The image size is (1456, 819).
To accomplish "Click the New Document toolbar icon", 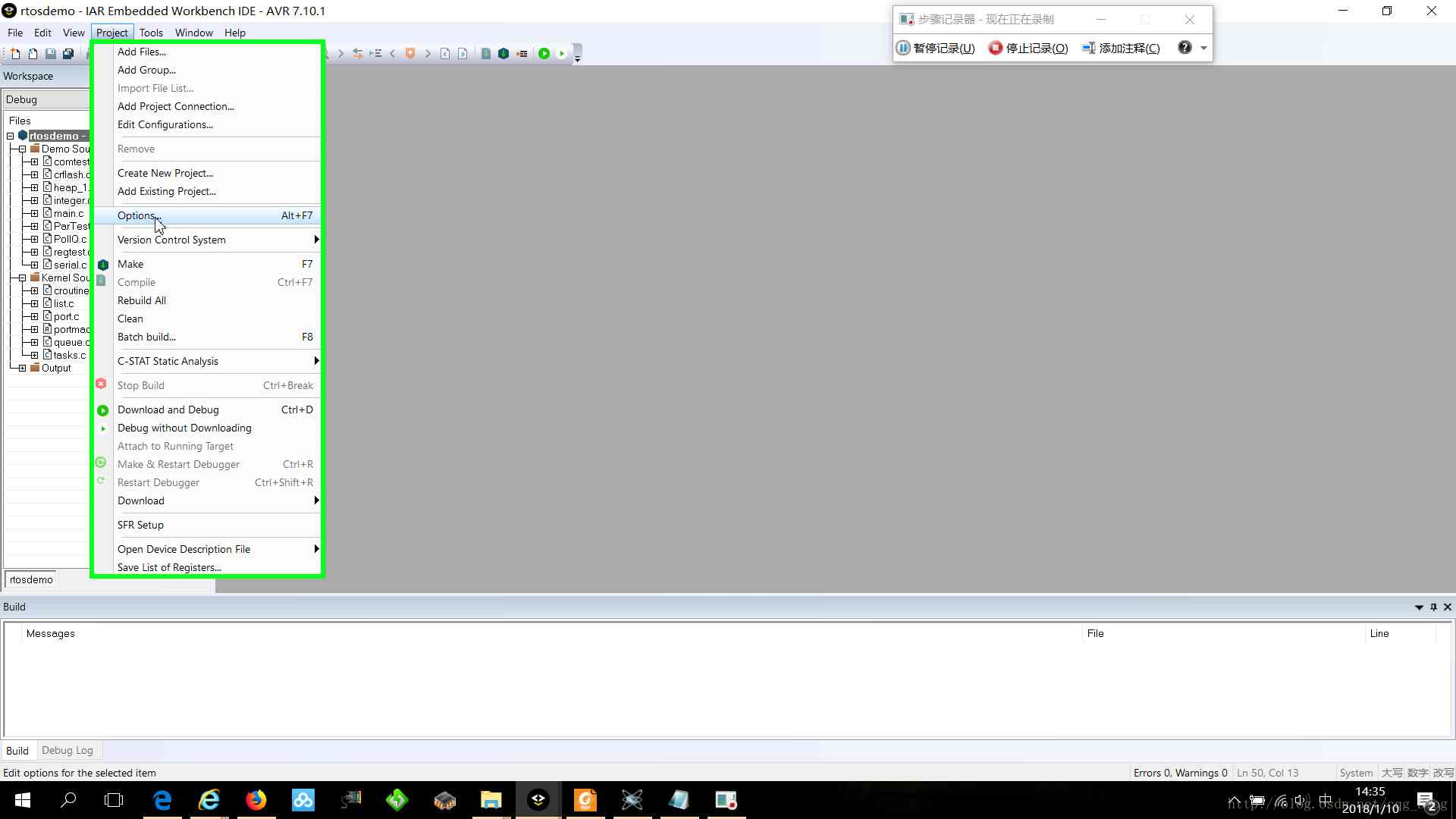I will tap(15, 54).
